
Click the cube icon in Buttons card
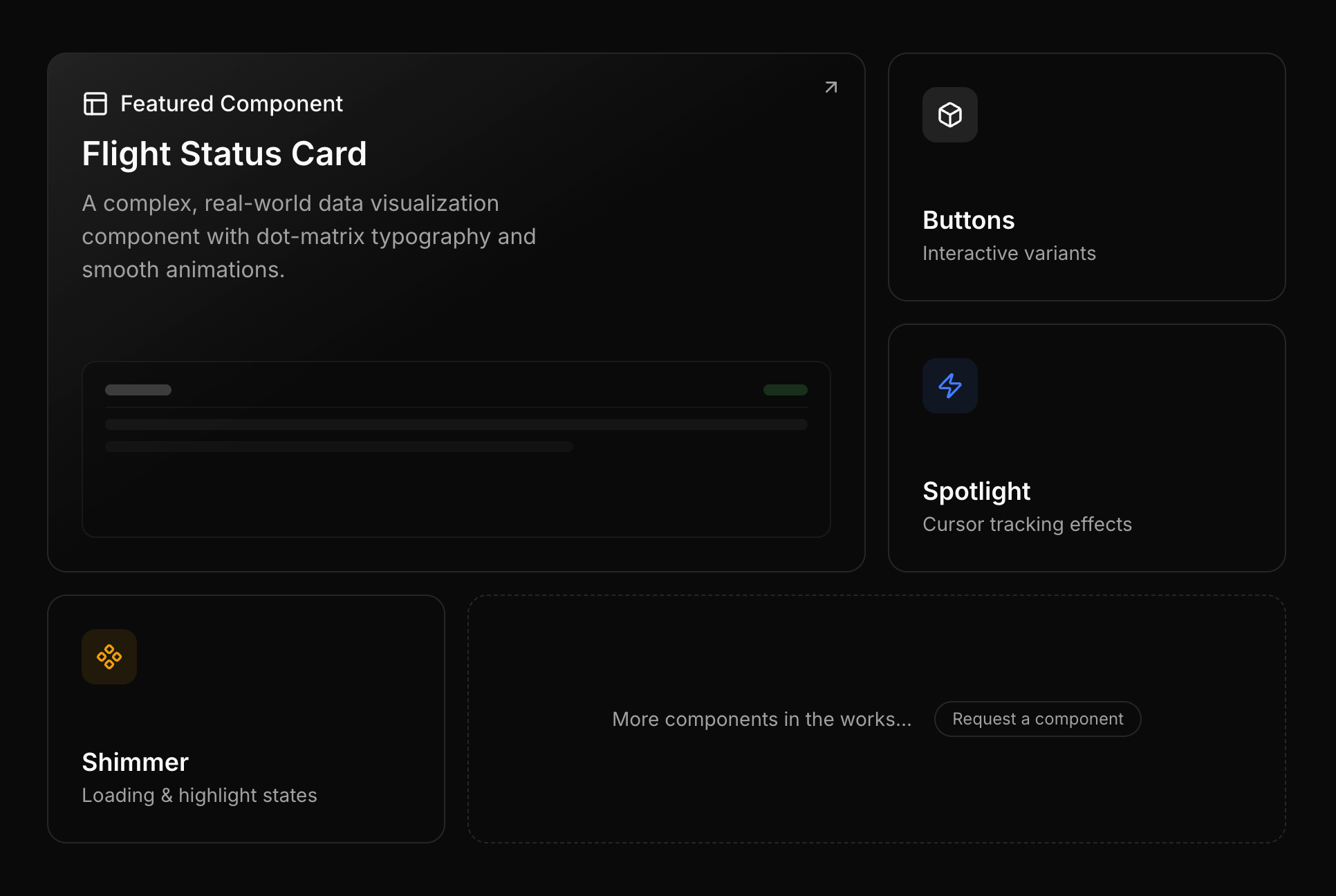[949, 115]
